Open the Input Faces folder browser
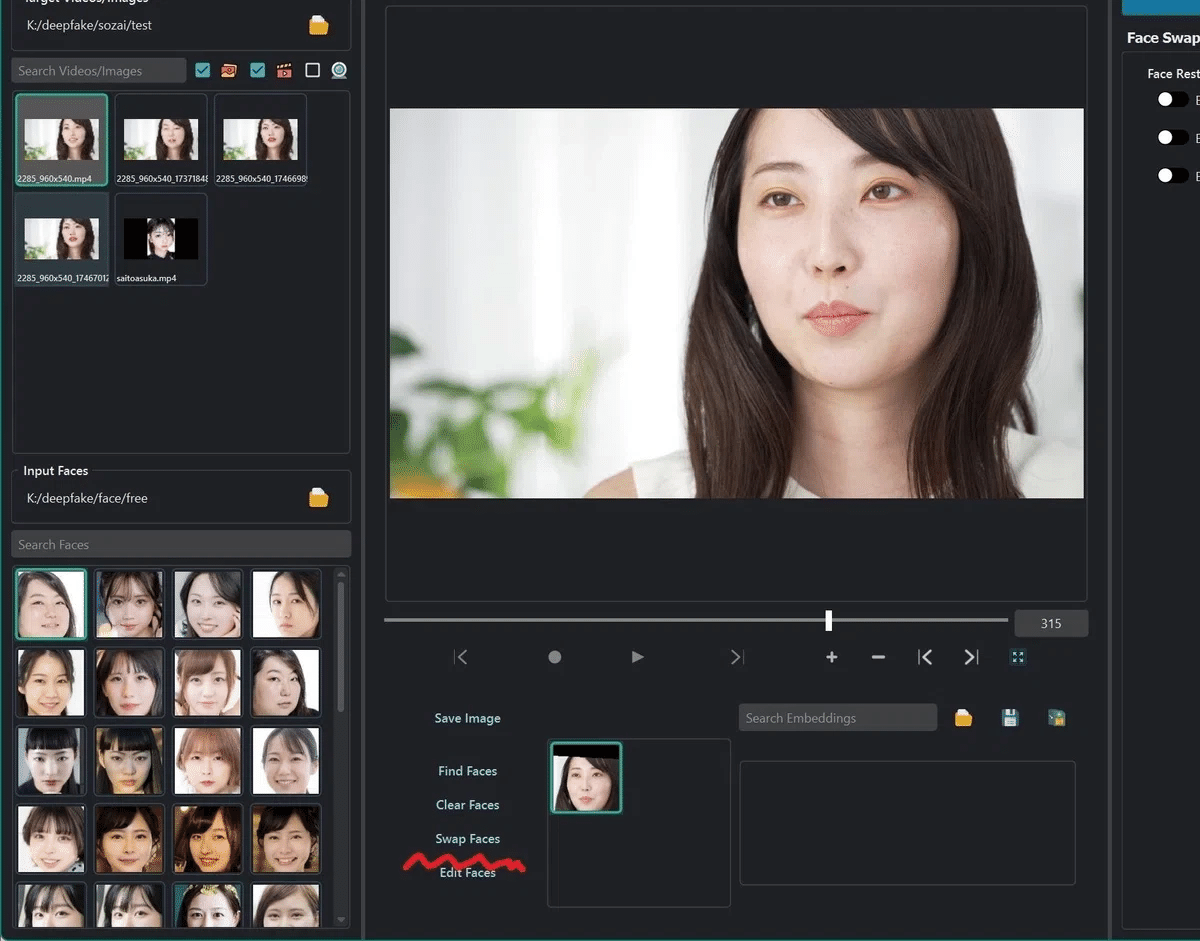The width and height of the screenshot is (1200, 941). click(x=318, y=497)
